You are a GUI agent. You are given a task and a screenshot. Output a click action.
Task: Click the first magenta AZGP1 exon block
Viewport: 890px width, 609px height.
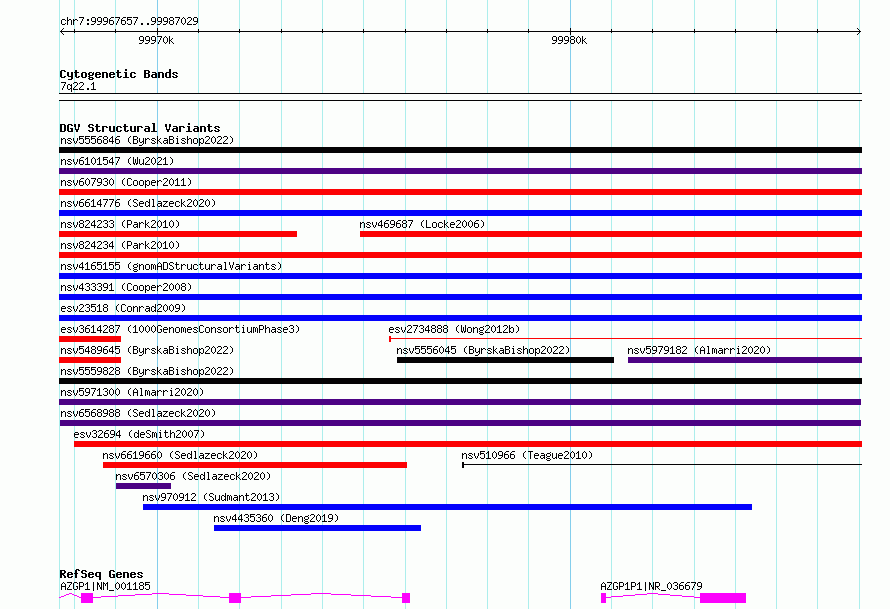pos(87,598)
